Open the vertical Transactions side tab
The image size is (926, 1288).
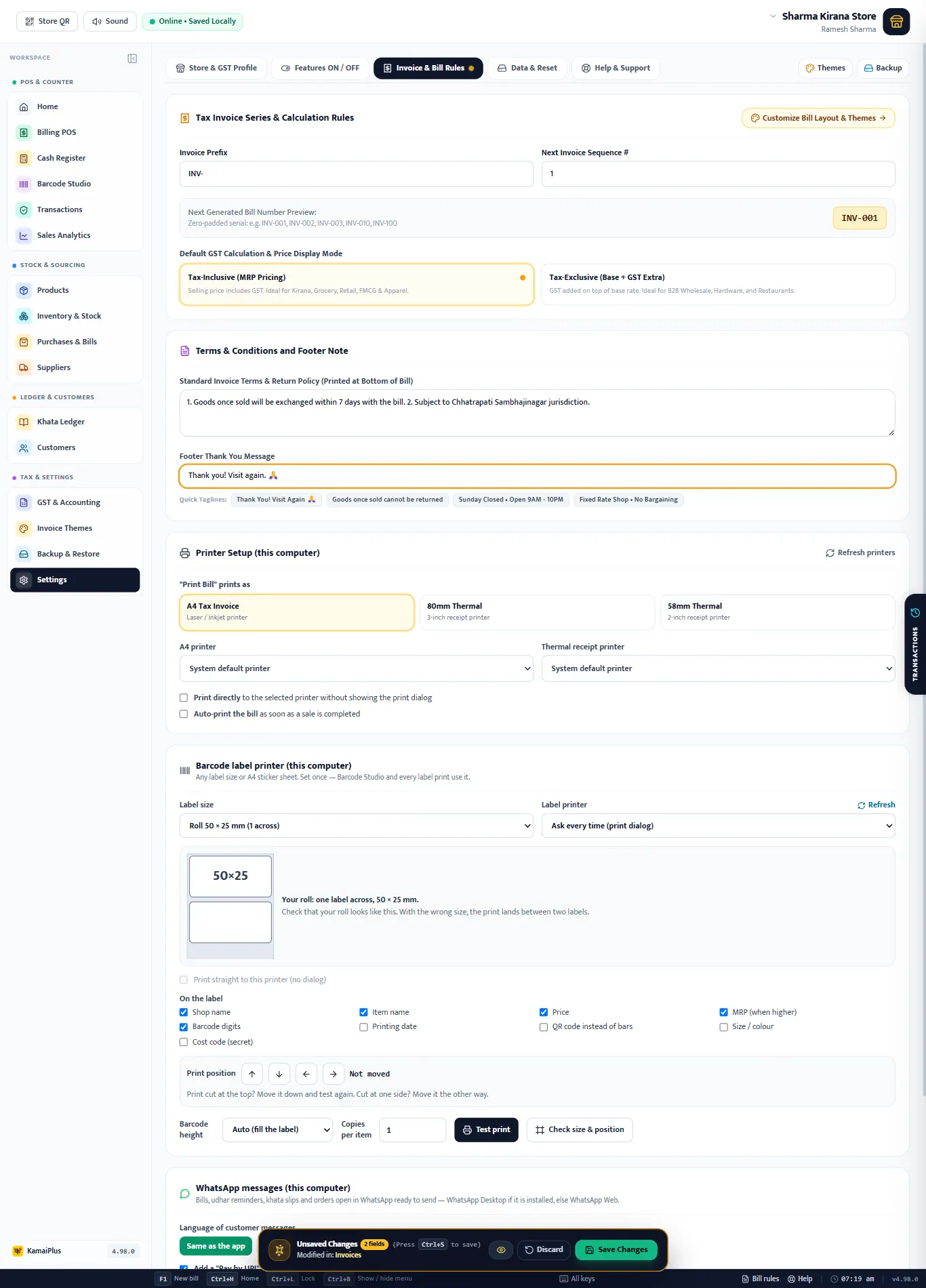(x=915, y=644)
